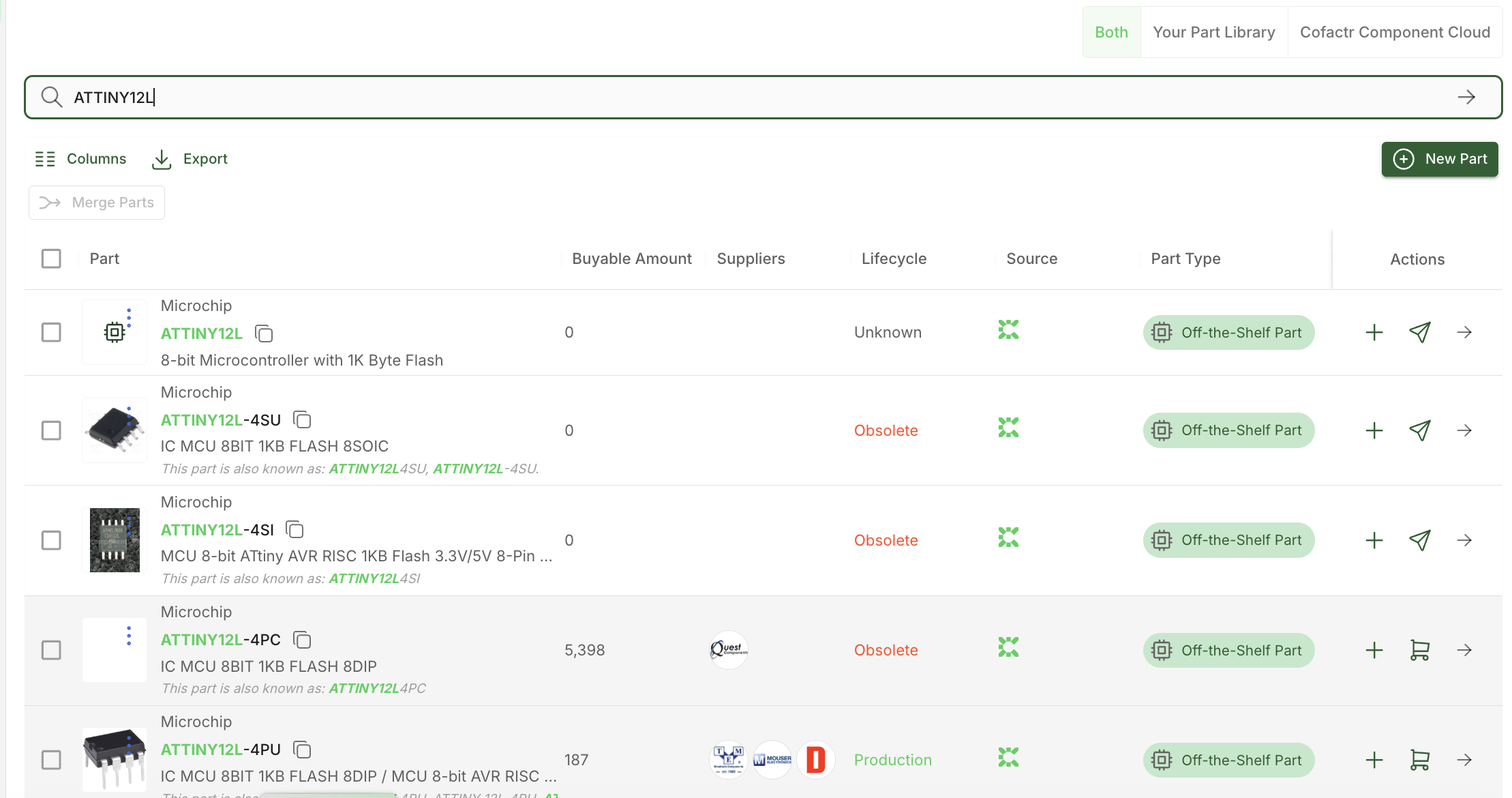Tick the checkbox for ATTINY12L-4PC
Image resolution: width=1512 pixels, height=798 pixels.
coord(51,650)
